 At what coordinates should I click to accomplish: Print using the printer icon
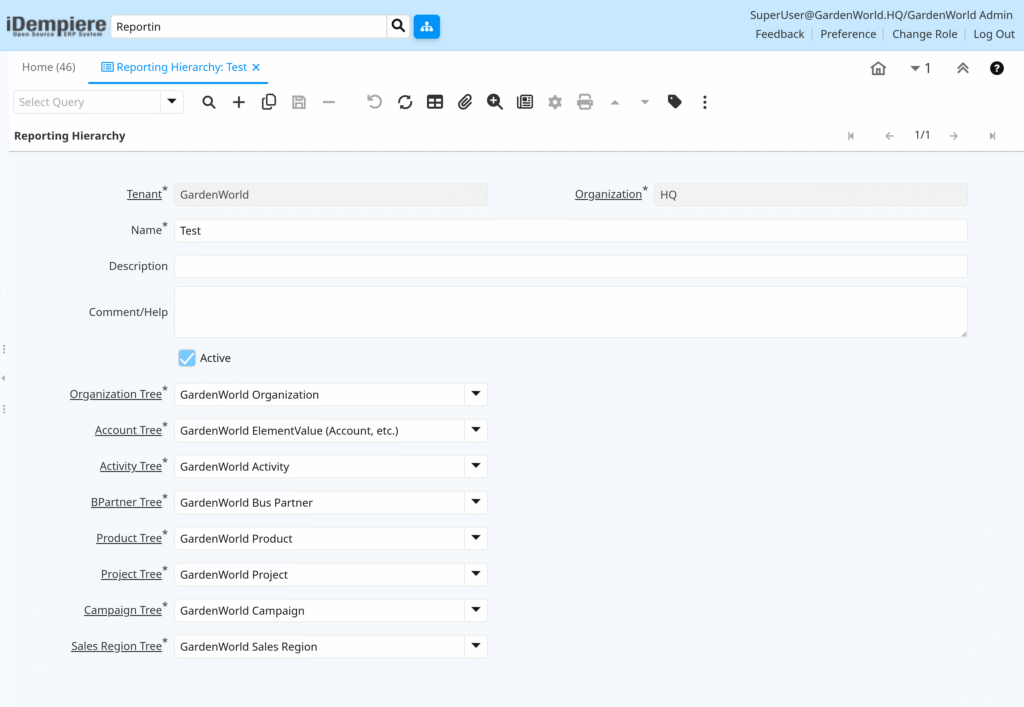pyautogui.click(x=584, y=102)
